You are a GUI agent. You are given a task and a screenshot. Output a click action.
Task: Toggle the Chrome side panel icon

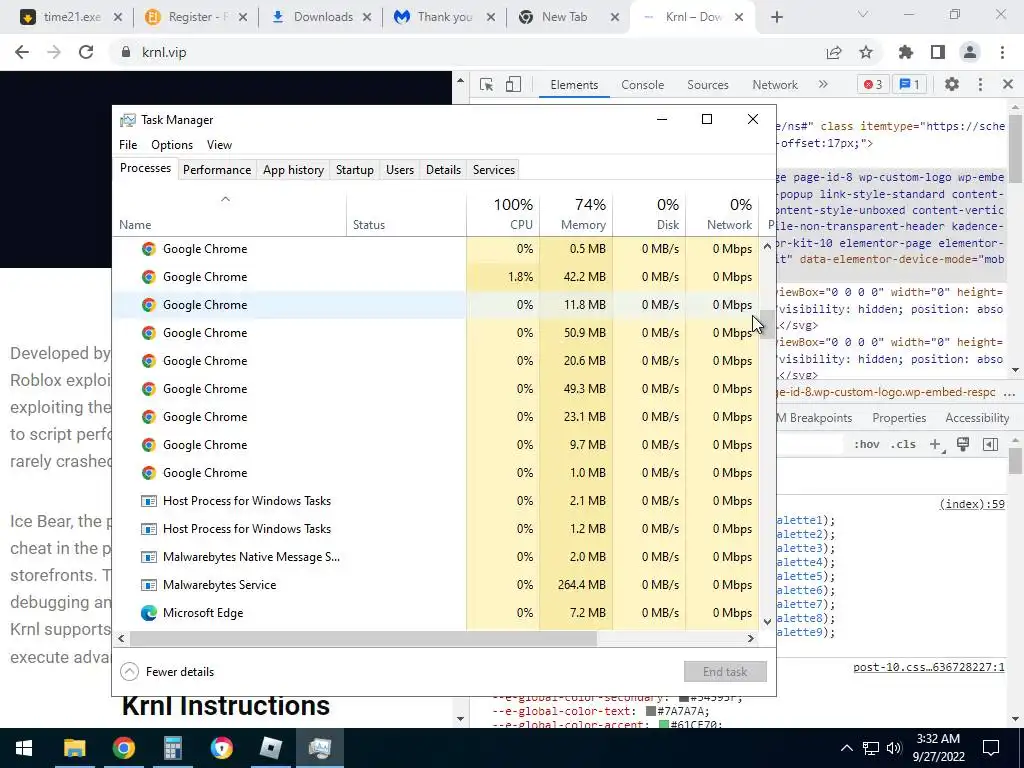[938, 52]
